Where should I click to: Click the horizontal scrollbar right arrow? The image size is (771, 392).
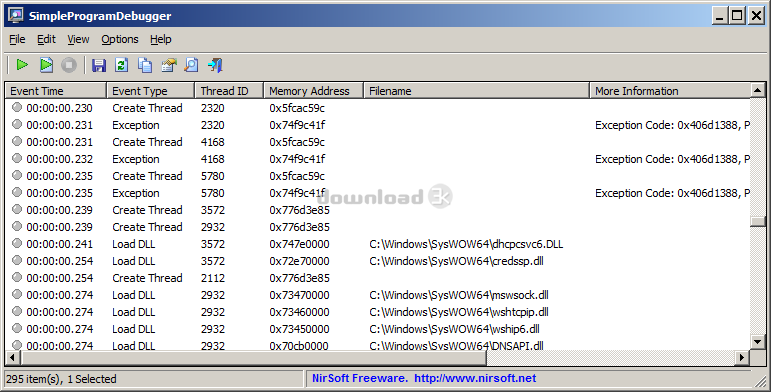pyautogui.click(x=742, y=358)
